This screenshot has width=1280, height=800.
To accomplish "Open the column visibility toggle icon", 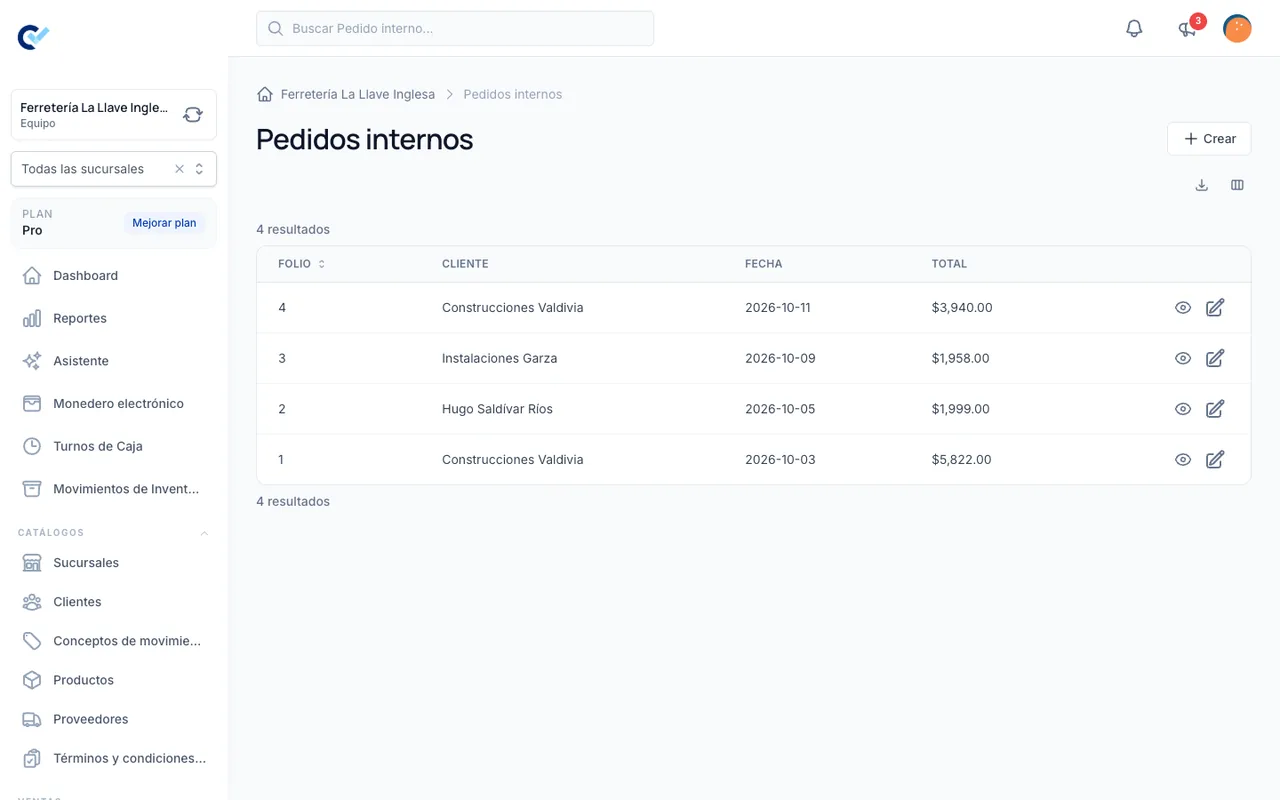I will (x=1237, y=185).
